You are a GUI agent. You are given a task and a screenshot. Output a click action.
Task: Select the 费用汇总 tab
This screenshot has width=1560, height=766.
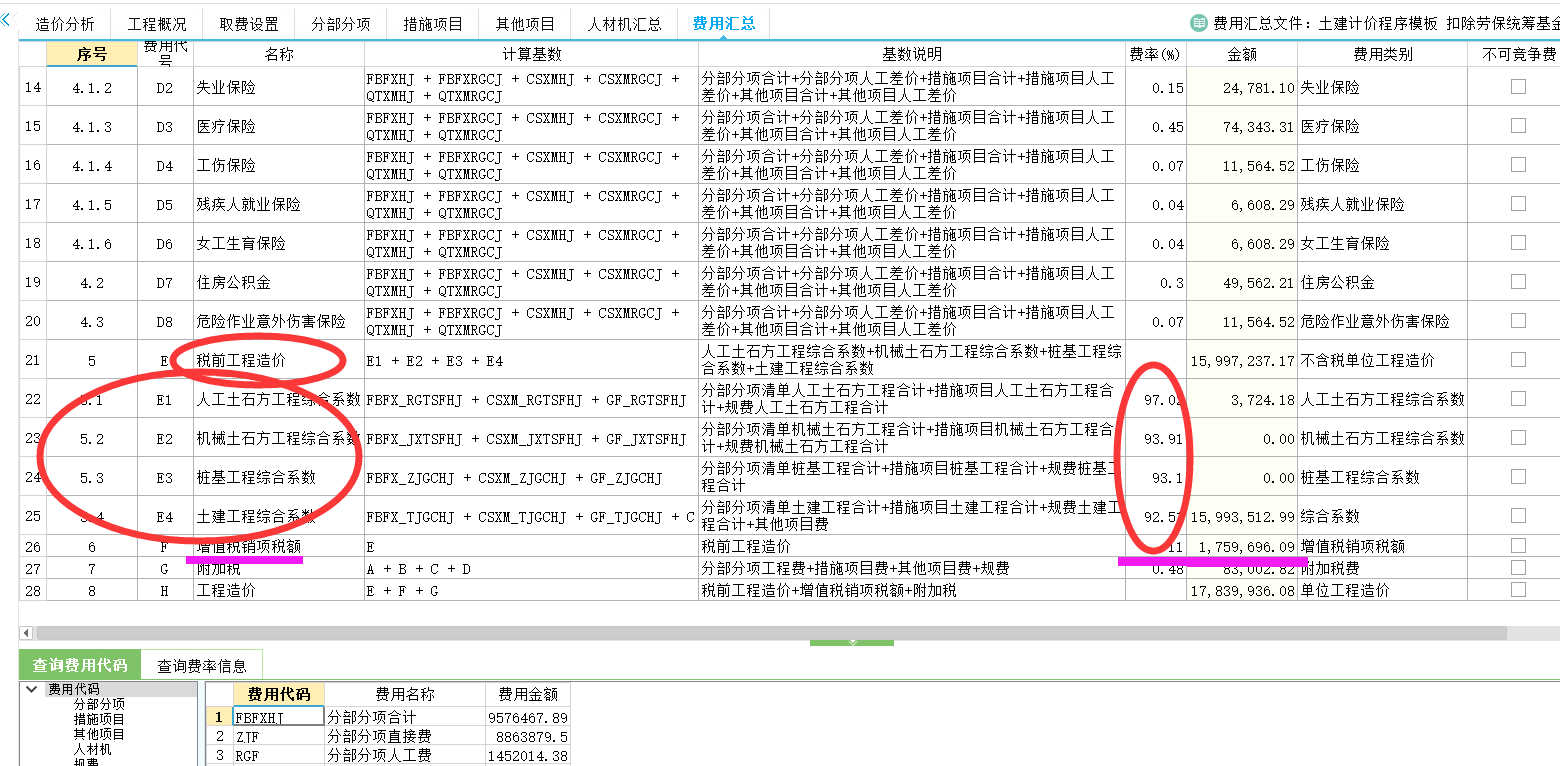[x=724, y=24]
